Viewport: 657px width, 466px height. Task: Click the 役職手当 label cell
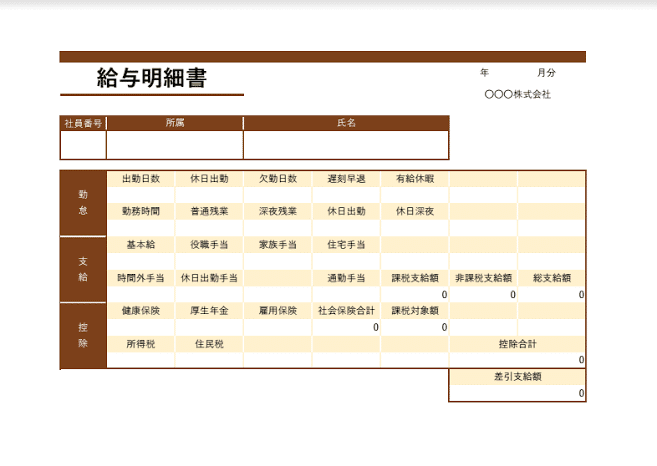point(209,245)
